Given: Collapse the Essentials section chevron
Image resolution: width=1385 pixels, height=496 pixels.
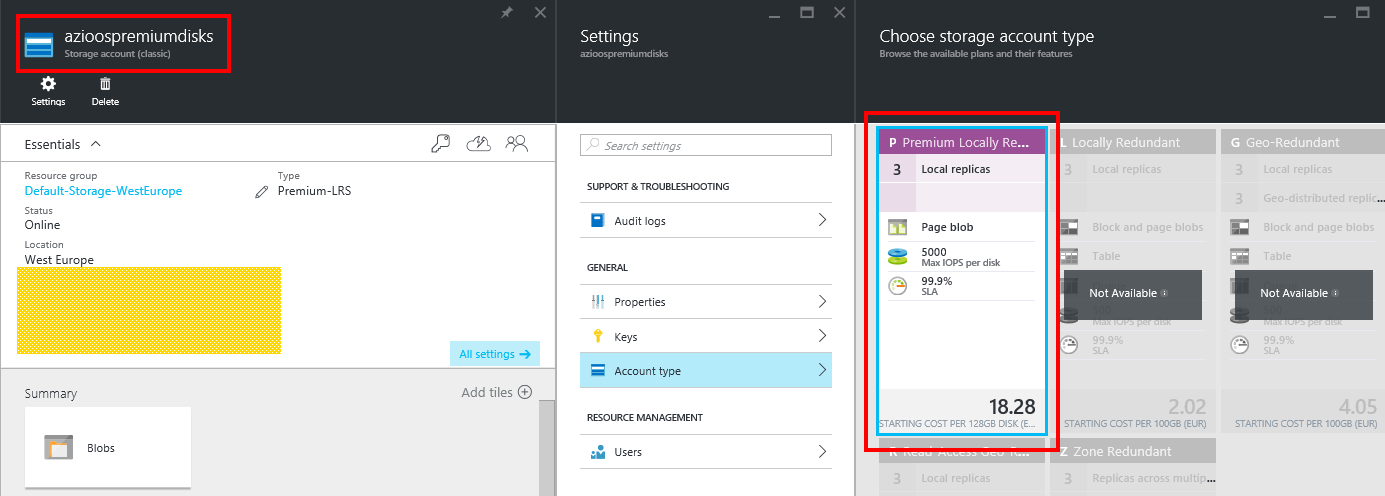Looking at the screenshot, I should click(96, 144).
